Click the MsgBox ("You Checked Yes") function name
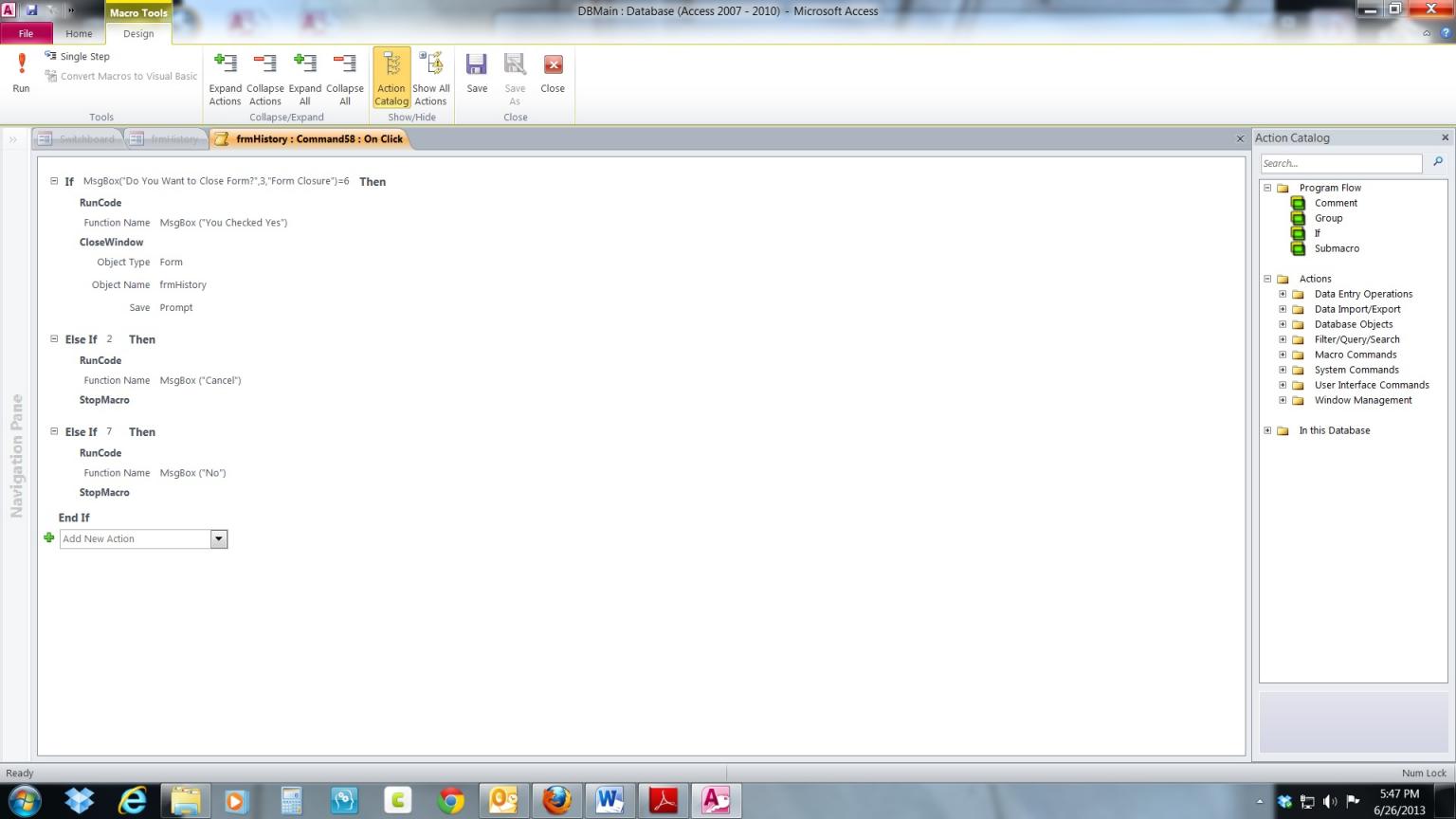The height and width of the screenshot is (819, 1456). click(x=224, y=223)
